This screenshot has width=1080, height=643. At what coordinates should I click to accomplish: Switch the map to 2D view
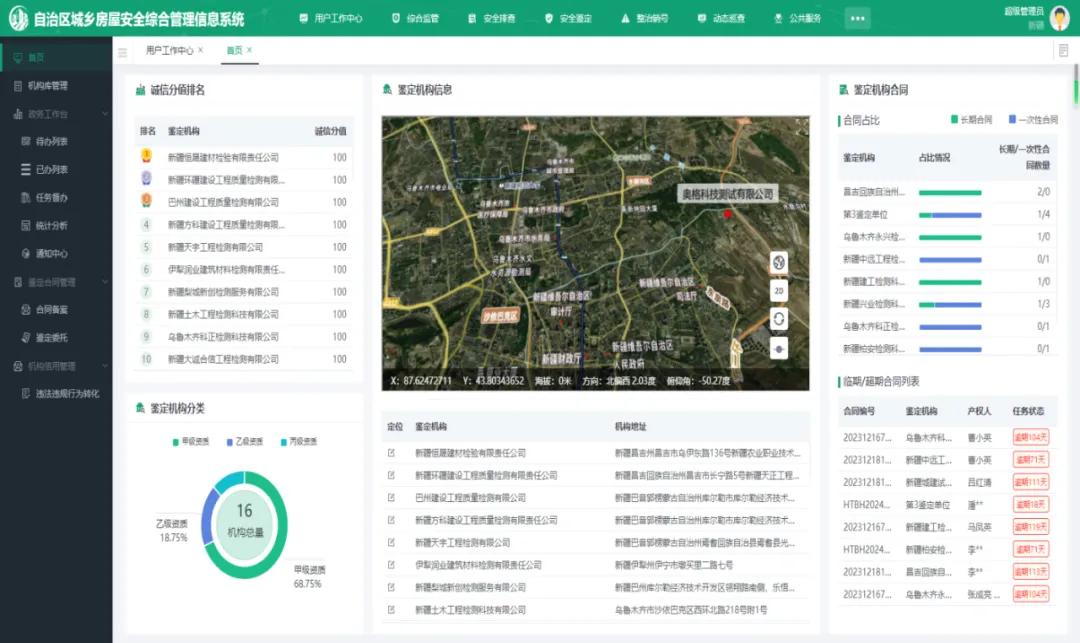click(779, 291)
